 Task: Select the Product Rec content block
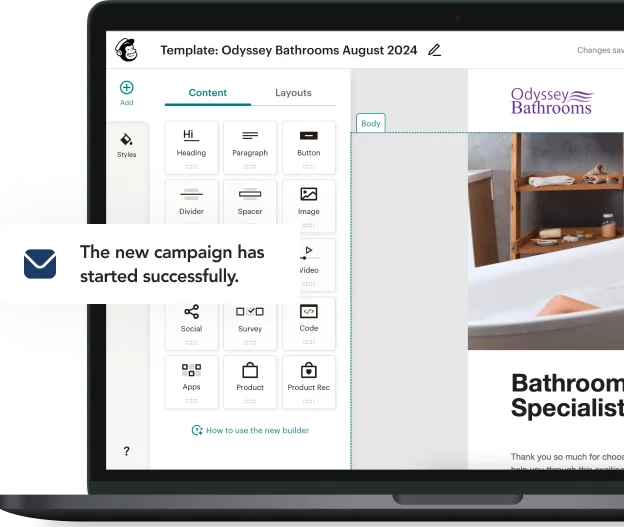coord(309,382)
